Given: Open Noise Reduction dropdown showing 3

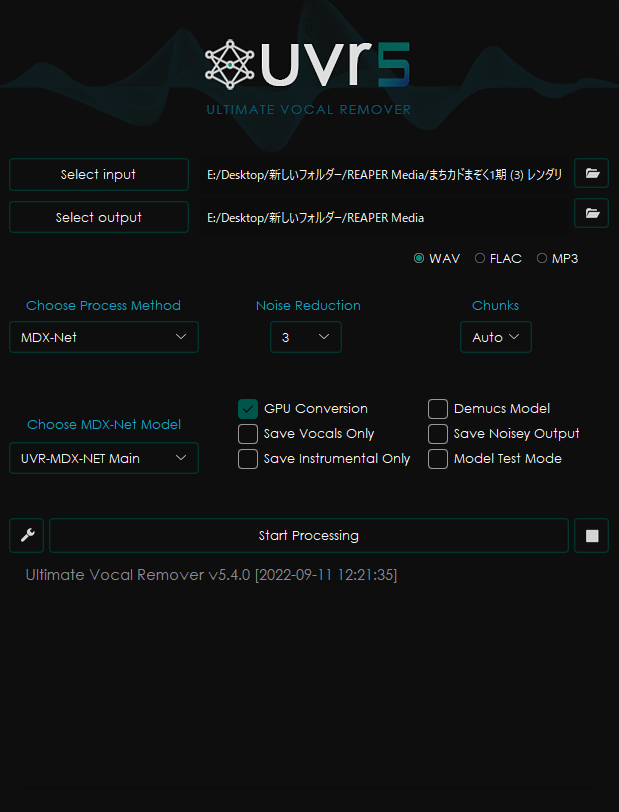Looking at the screenshot, I should pyautogui.click(x=306, y=337).
